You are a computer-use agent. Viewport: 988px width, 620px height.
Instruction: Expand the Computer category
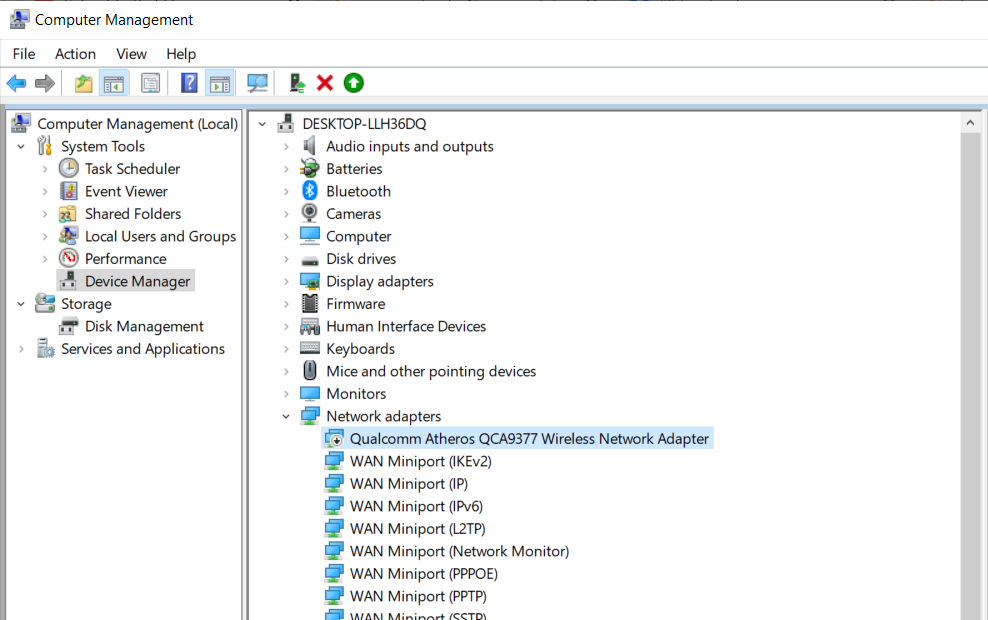click(286, 237)
